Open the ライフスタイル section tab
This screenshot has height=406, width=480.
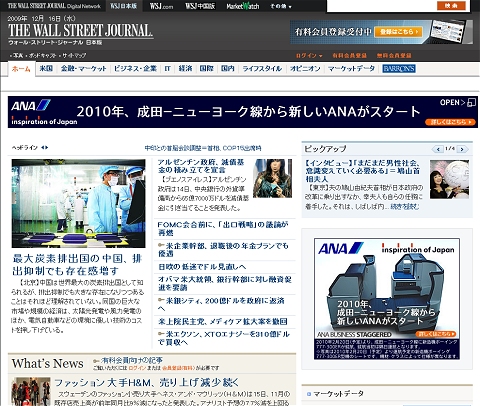tap(262, 69)
